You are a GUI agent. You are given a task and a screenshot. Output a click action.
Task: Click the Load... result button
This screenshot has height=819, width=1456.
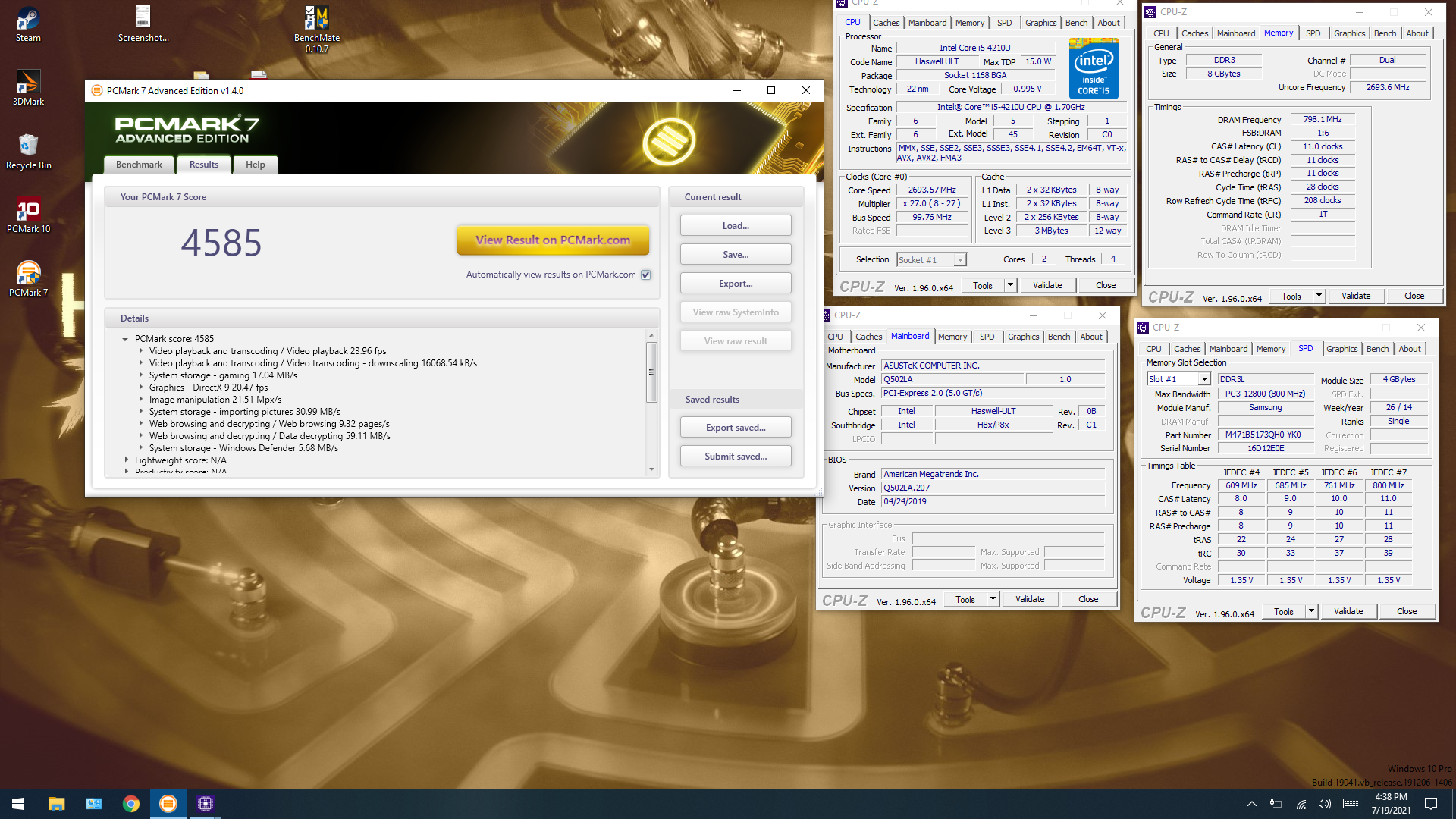[x=736, y=225]
